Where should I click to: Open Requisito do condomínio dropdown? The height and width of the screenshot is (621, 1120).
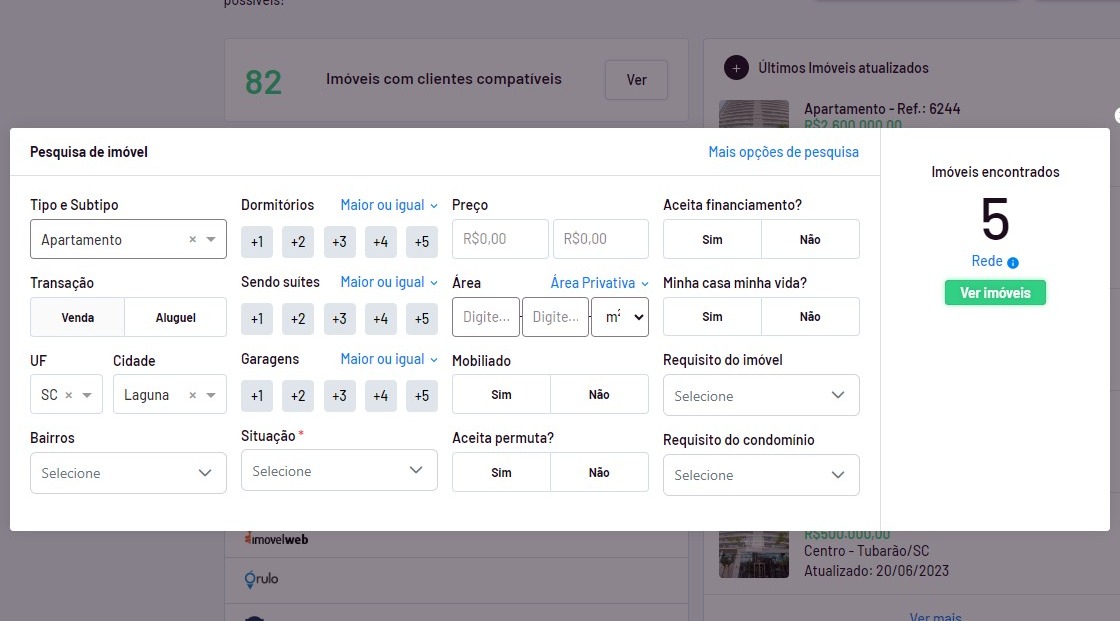[761, 475]
